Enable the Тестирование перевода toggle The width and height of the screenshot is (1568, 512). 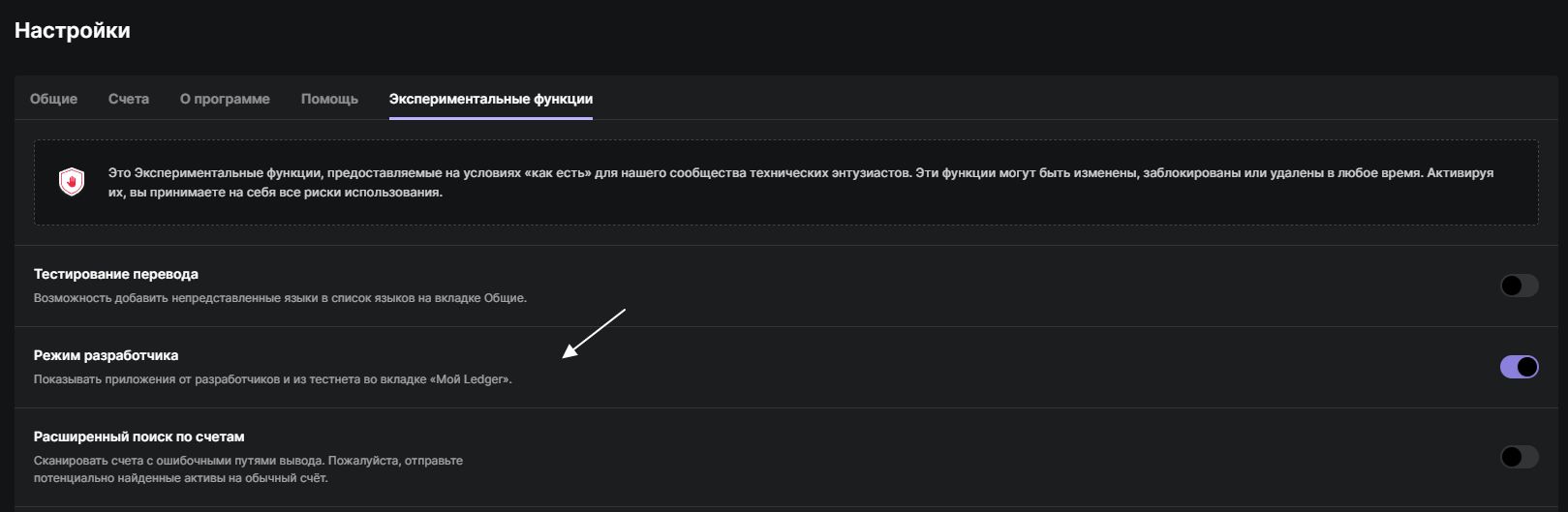pos(1518,286)
